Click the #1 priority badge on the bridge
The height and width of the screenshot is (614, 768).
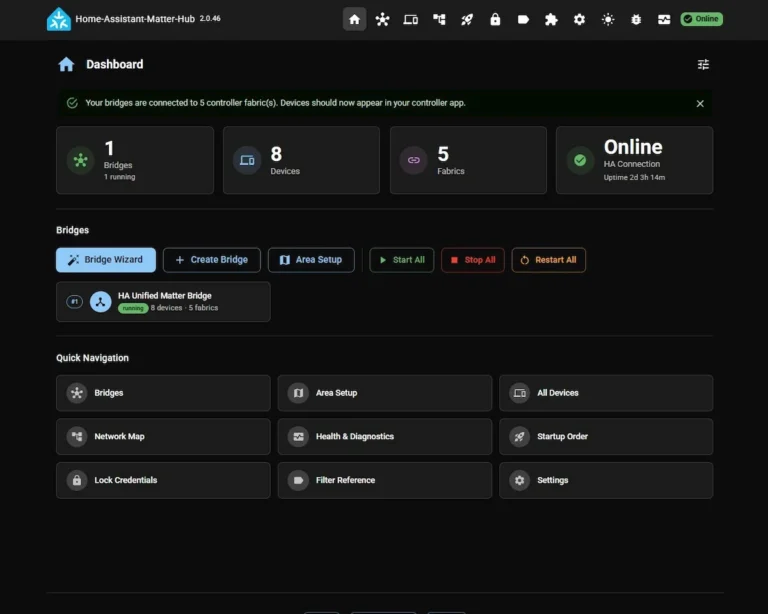[x=74, y=302]
